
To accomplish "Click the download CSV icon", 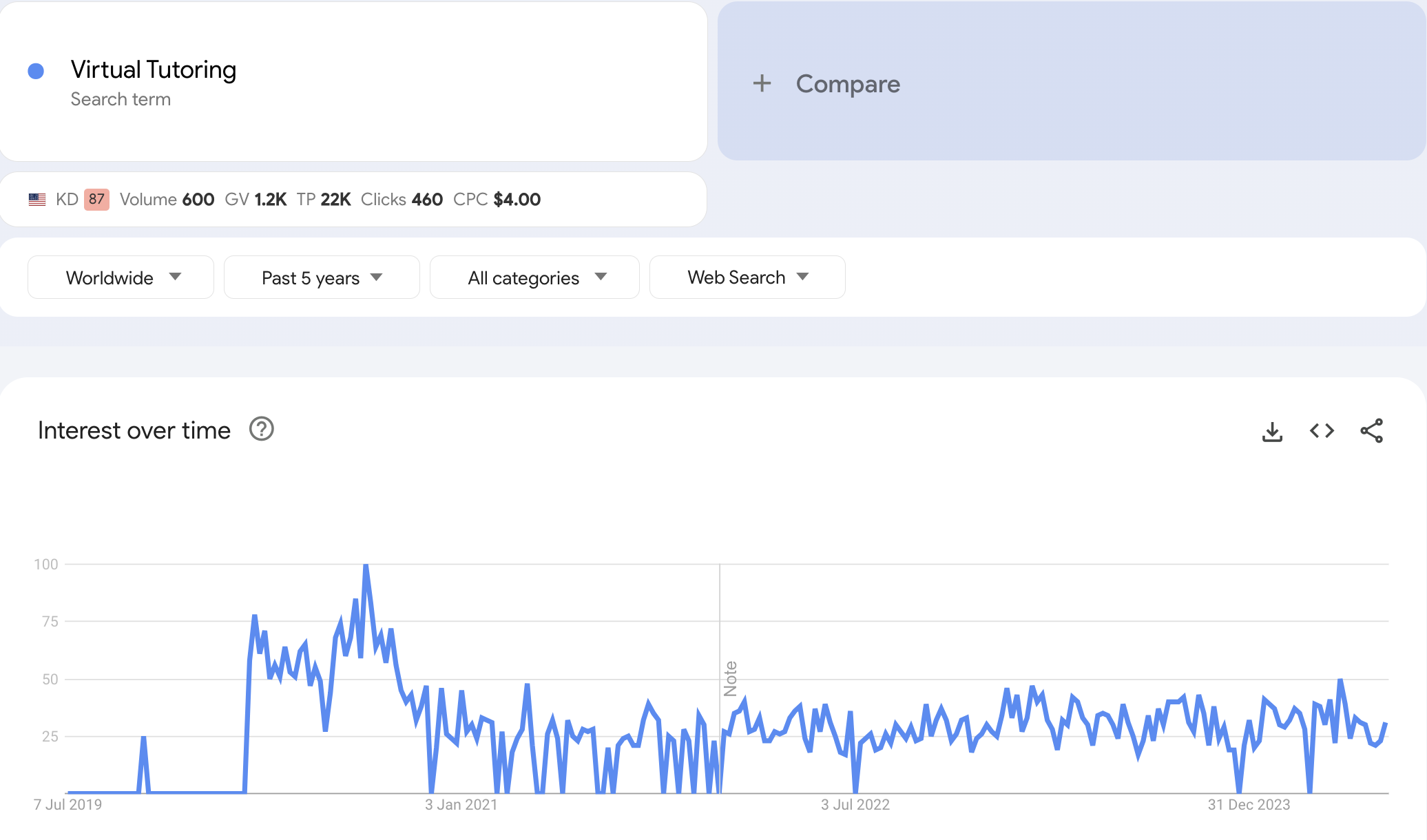I will pyautogui.click(x=1272, y=432).
